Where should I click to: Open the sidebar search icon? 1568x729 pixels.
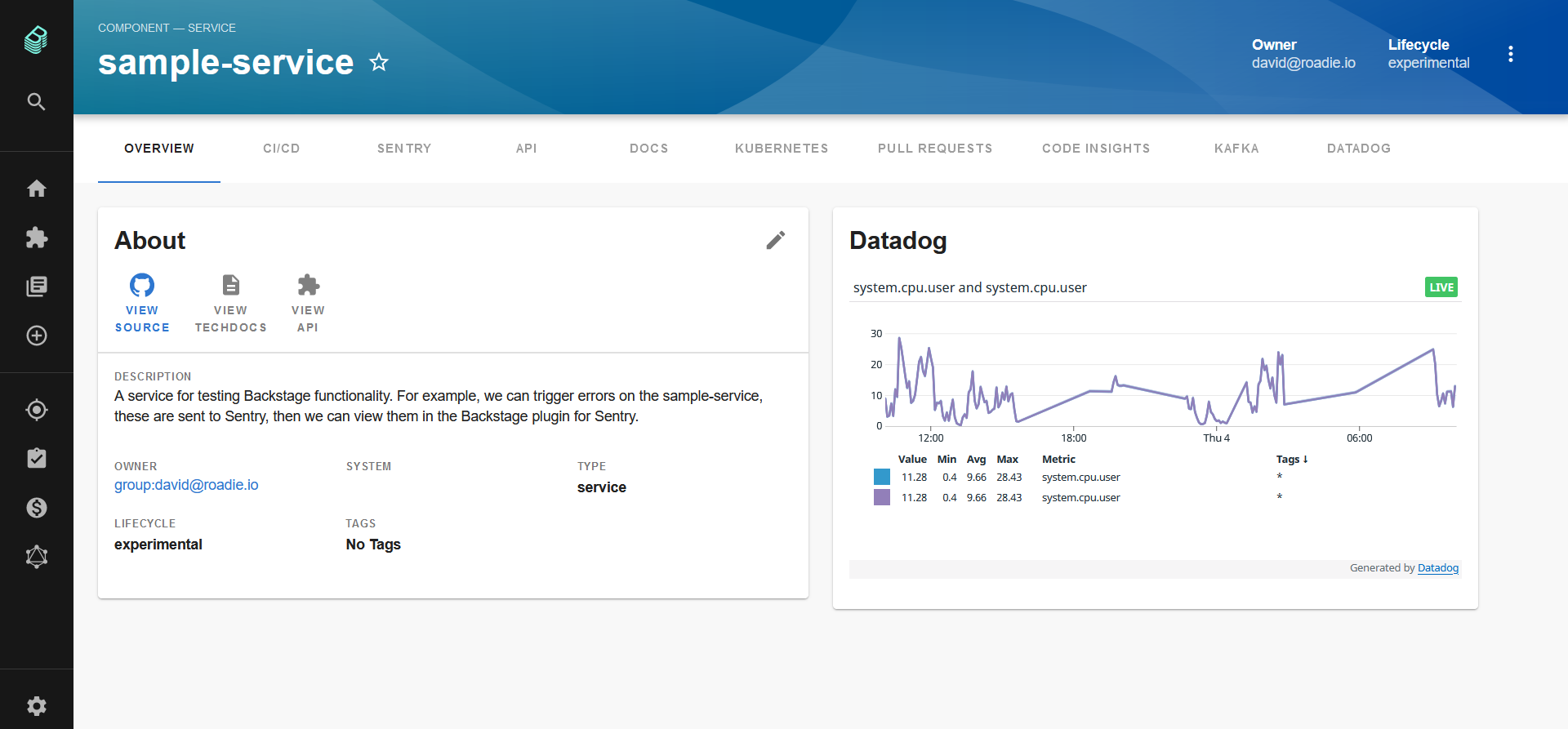(36, 101)
